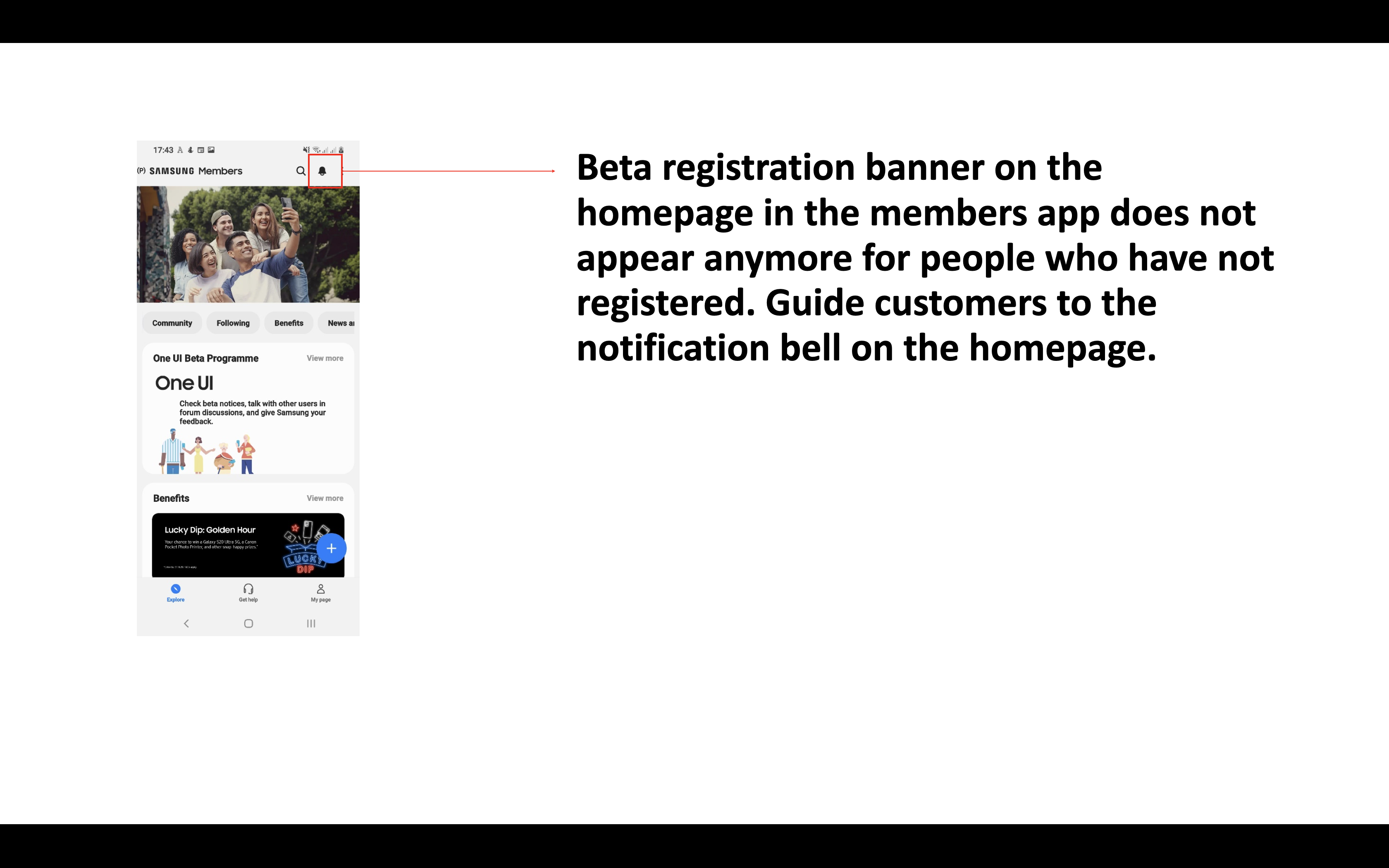The image size is (1389, 868).
Task: Tap the group selfie hero image
Action: coord(248,244)
